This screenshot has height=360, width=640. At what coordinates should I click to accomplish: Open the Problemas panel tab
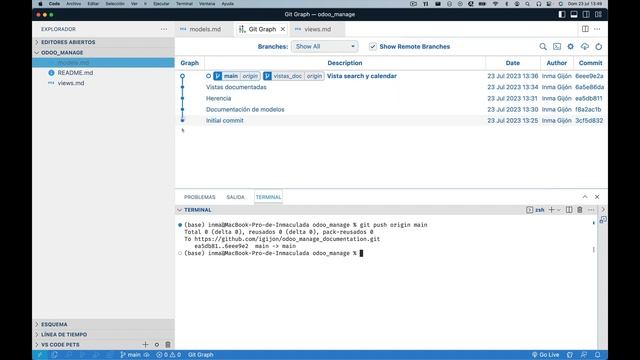point(200,197)
